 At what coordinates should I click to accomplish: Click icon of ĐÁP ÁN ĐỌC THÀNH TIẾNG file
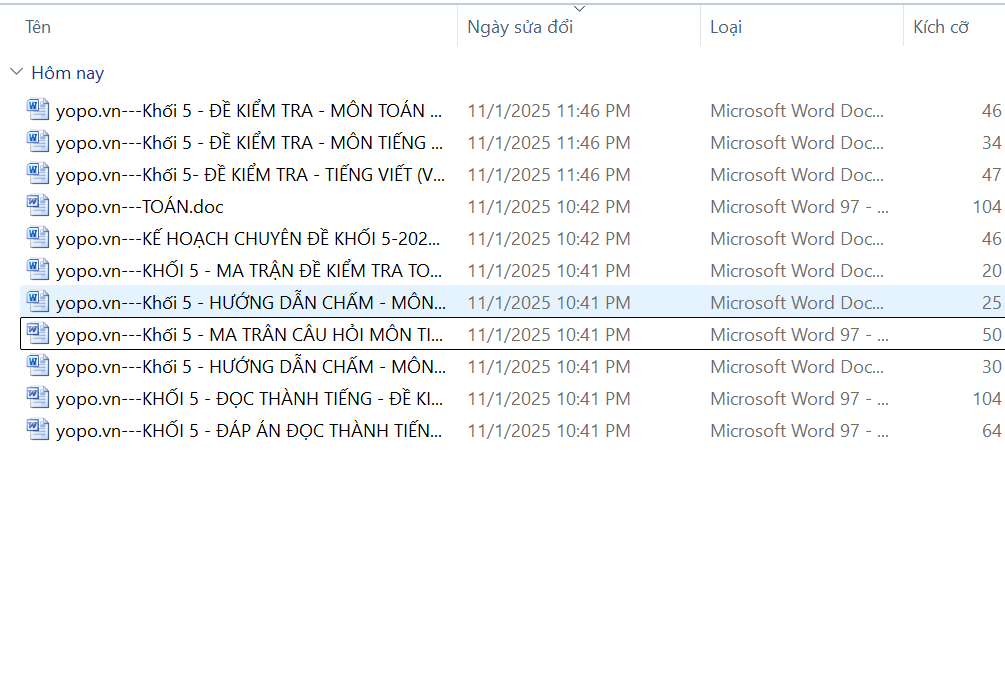click(38, 431)
